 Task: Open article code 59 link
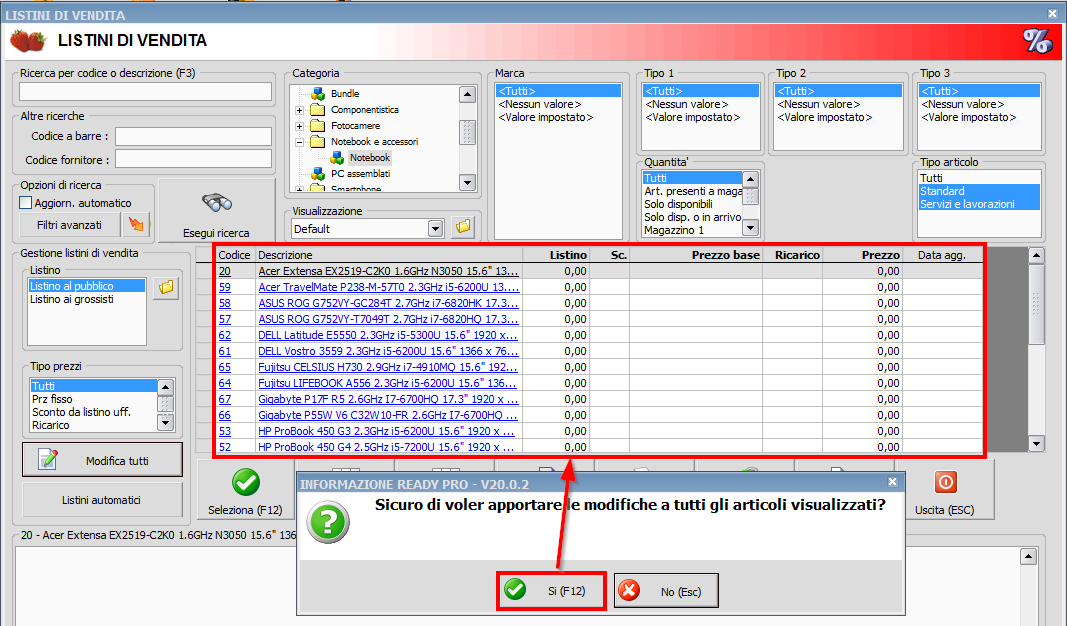(225, 287)
